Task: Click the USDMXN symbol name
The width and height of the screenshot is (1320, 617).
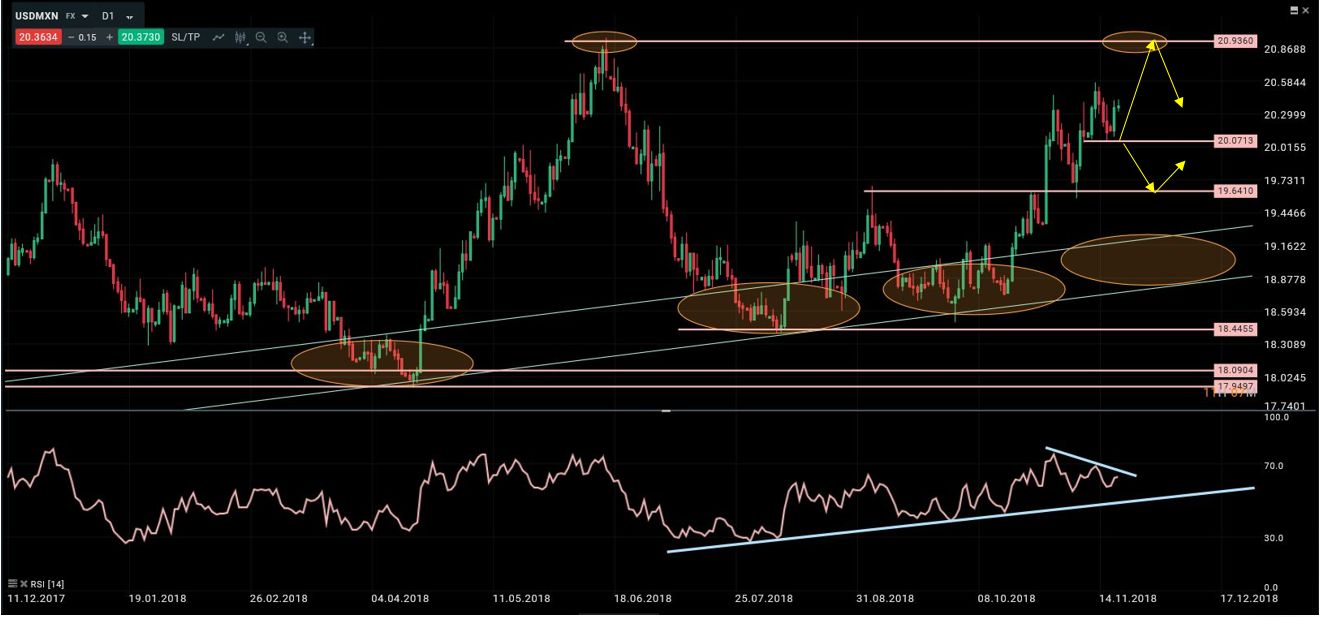Action: point(36,16)
